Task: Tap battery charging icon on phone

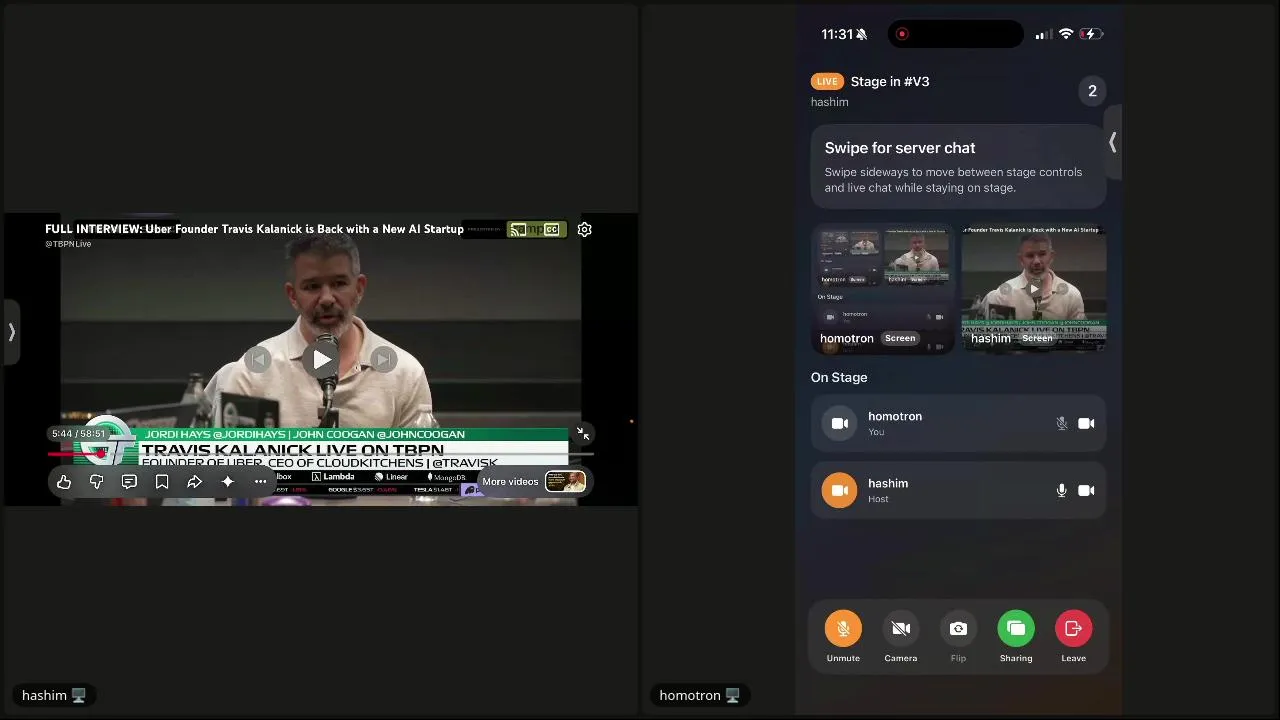Action: (1093, 34)
